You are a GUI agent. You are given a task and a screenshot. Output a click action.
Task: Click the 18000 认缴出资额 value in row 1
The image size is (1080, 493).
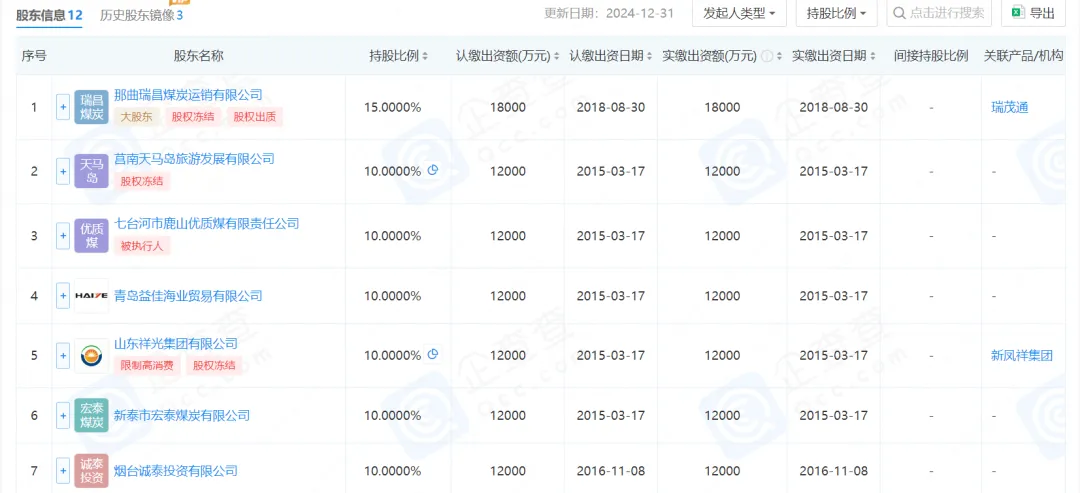pyautogui.click(x=508, y=107)
